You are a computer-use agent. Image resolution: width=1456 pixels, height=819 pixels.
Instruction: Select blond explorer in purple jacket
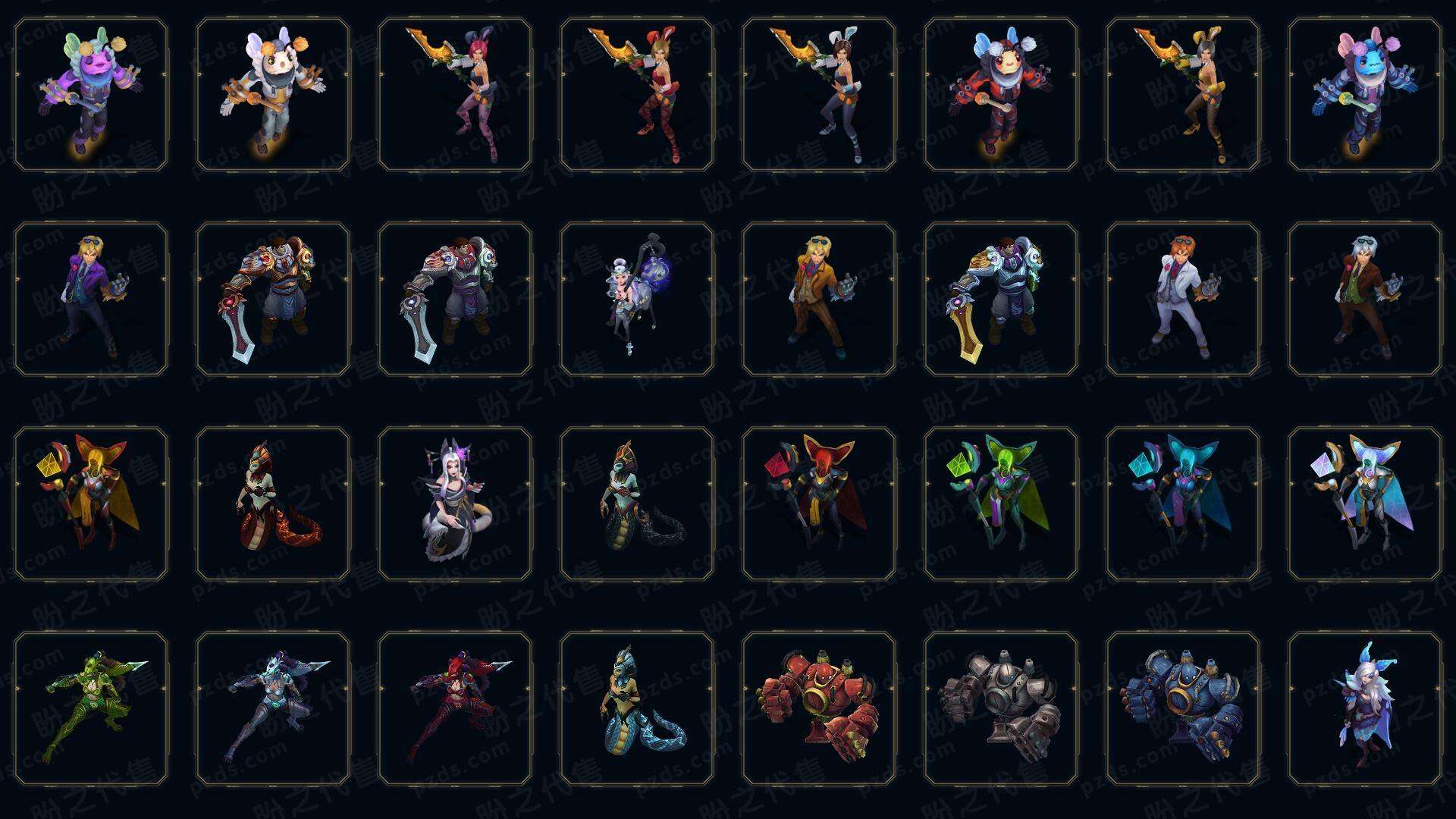tap(91, 299)
